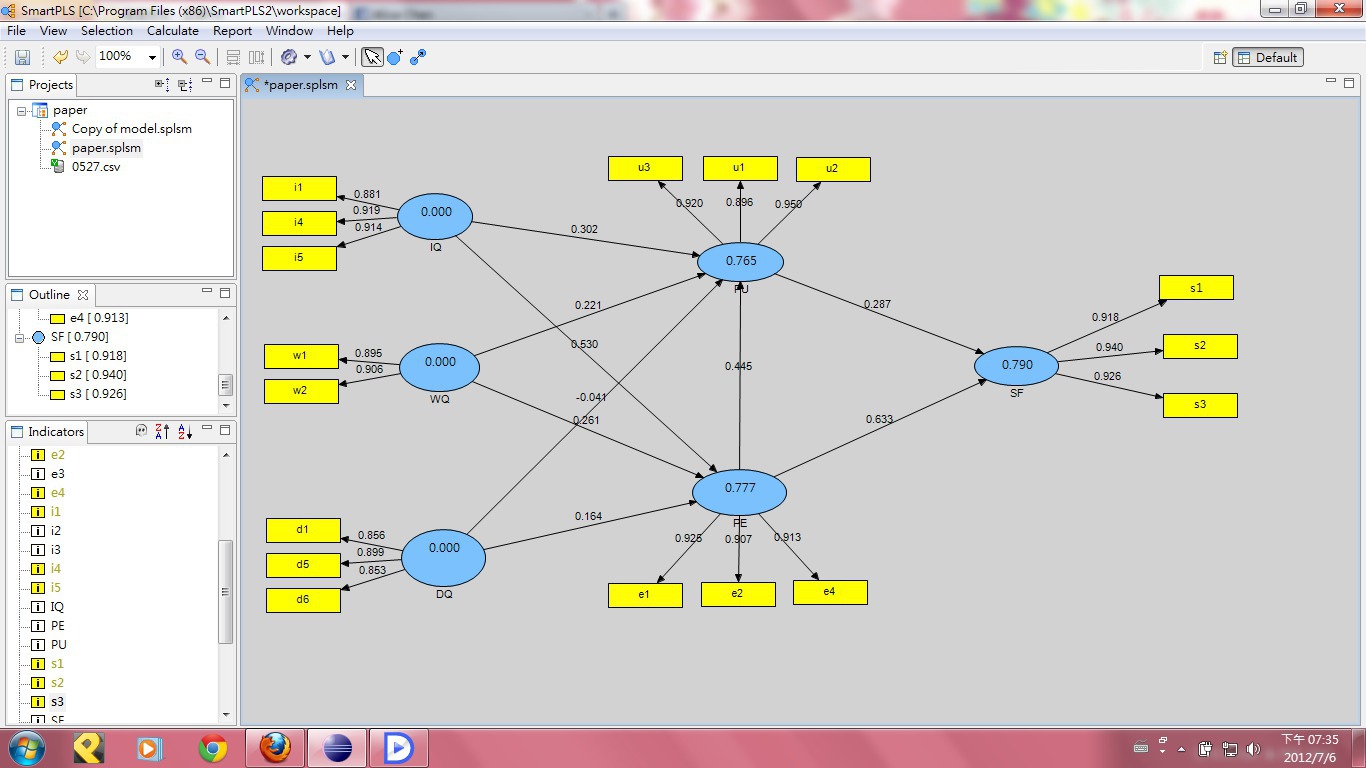
Task: Click the Open Perspective icon
Action: [1220, 58]
